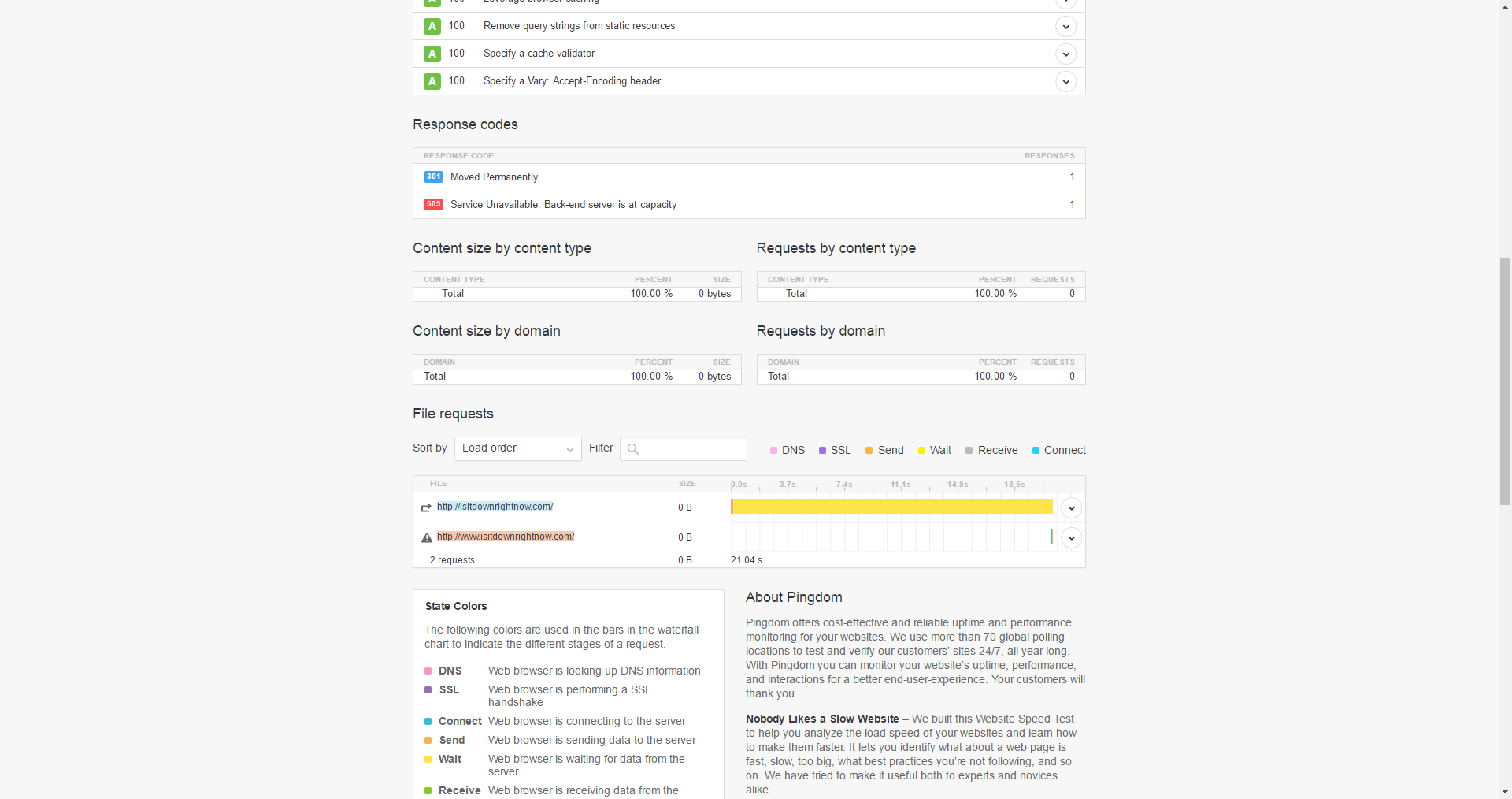Click the DNS color square in State Colors
The width and height of the screenshot is (1512, 799).
(x=428, y=671)
